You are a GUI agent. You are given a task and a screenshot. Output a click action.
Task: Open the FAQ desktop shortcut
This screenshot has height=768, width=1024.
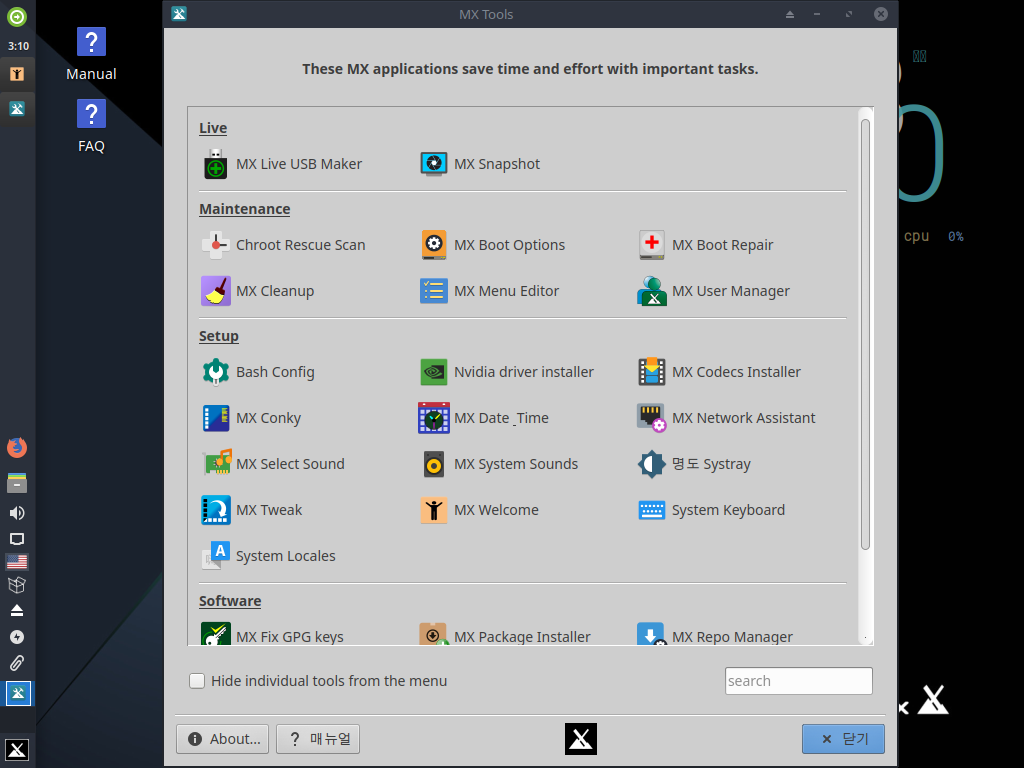pos(91,127)
